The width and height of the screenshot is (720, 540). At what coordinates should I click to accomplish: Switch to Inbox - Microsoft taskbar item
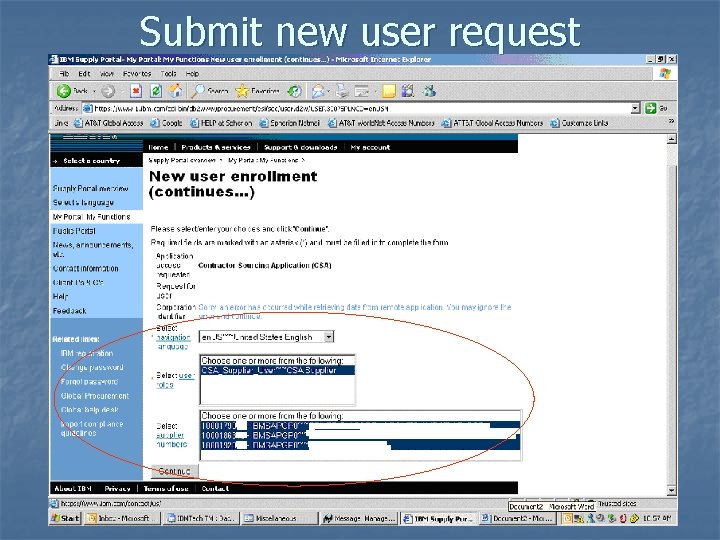click(x=123, y=518)
